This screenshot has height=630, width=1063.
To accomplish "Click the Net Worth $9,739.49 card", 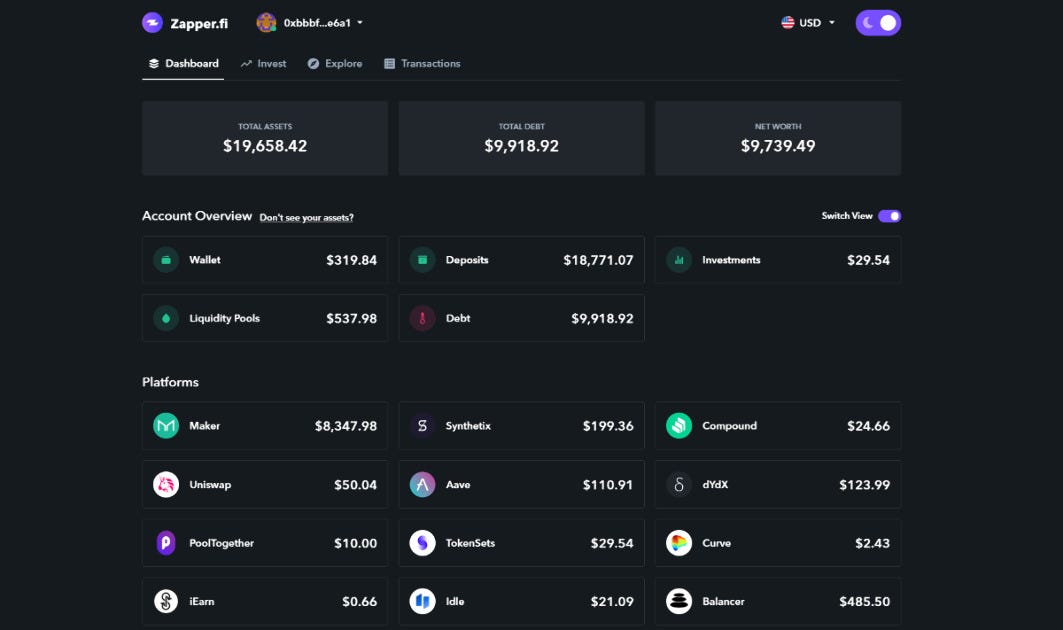I will point(778,138).
